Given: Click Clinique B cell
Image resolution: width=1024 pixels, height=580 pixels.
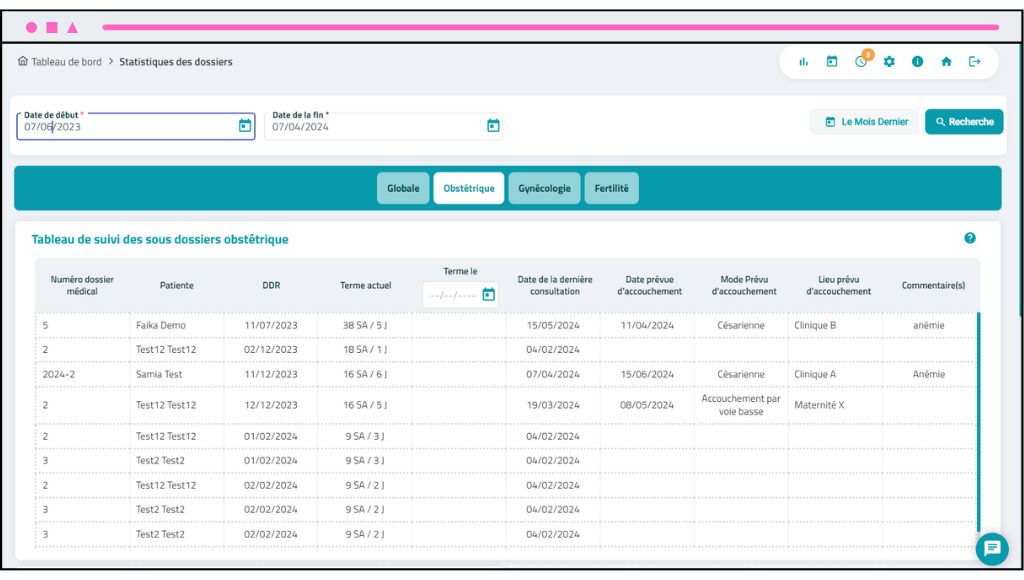Looking at the screenshot, I should click(x=815, y=325).
